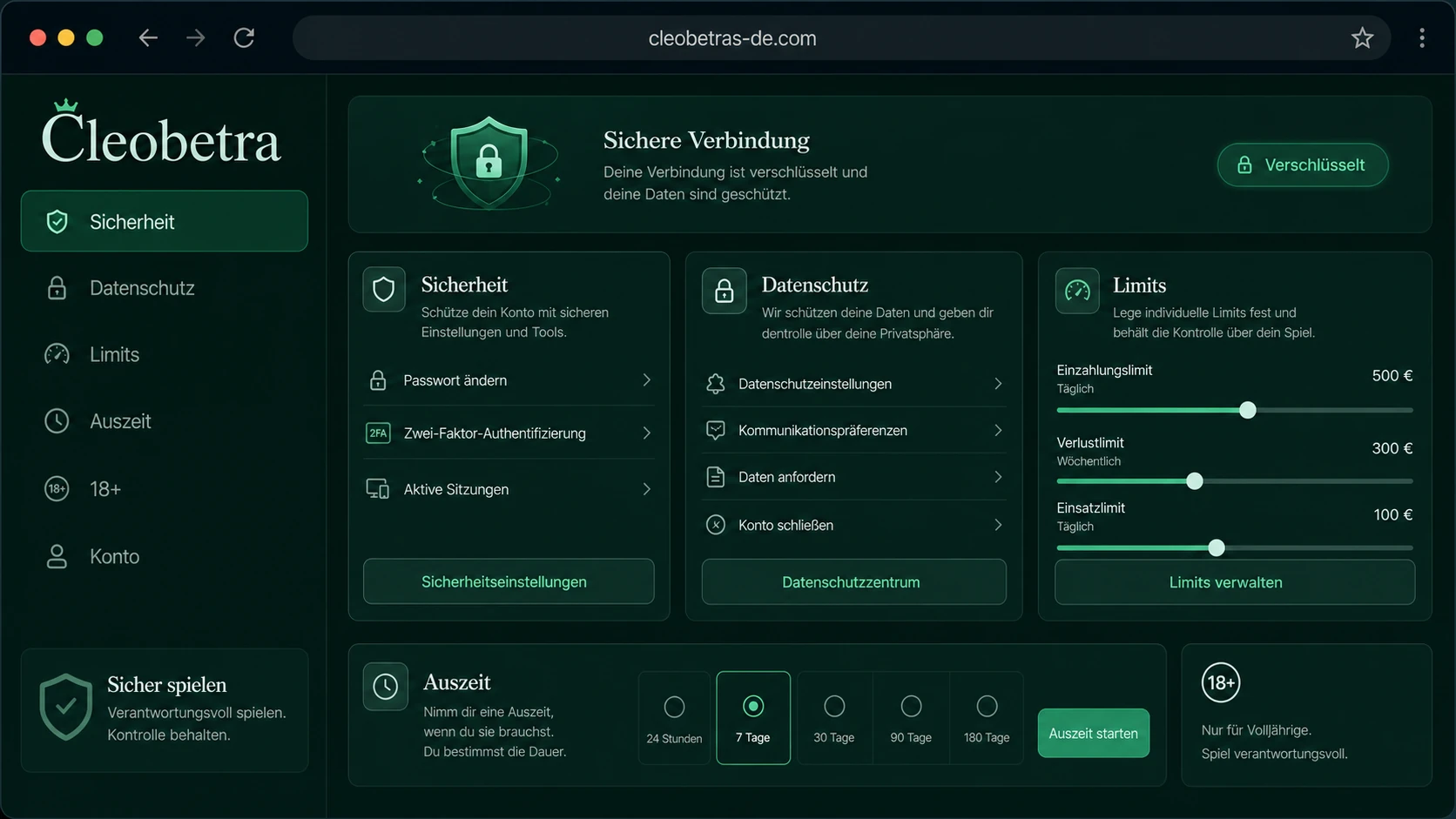Open Passwort ändern via its chevron
This screenshot has height=819, width=1456.
(647, 380)
